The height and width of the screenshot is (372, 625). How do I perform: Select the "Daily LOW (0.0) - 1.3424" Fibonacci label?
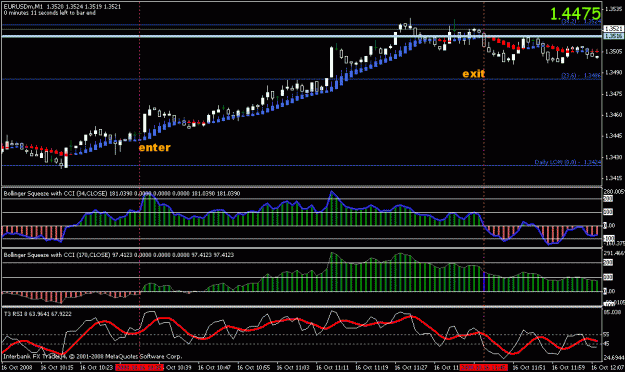click(568, 162)
